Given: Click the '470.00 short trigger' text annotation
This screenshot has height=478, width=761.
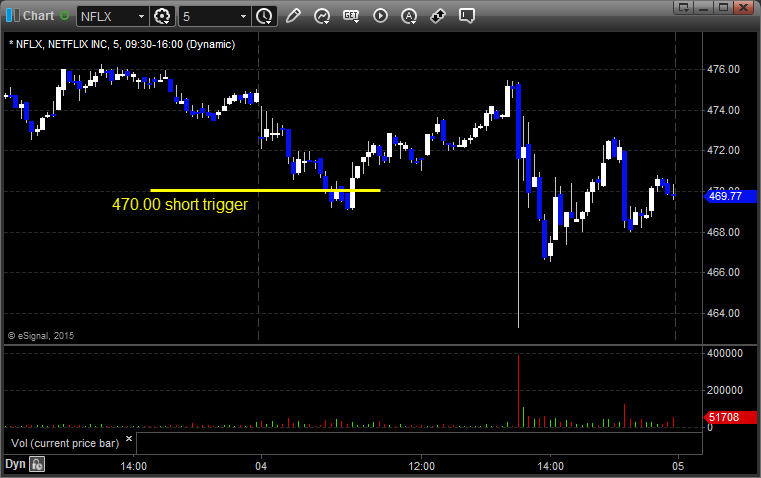Looking at the screenshot, I should 180,204.
